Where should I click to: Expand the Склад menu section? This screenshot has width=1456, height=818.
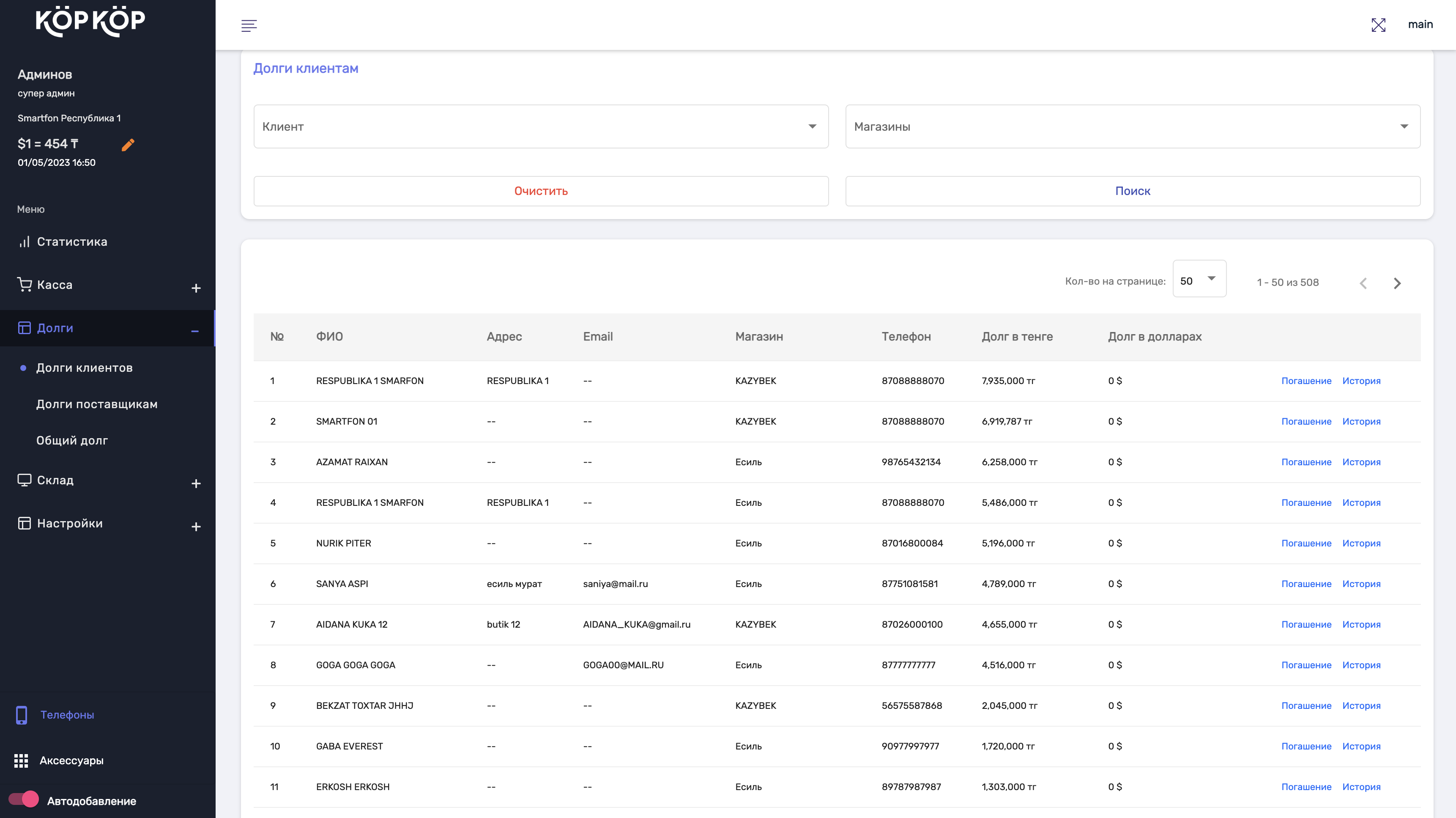[x=196, y=483]
